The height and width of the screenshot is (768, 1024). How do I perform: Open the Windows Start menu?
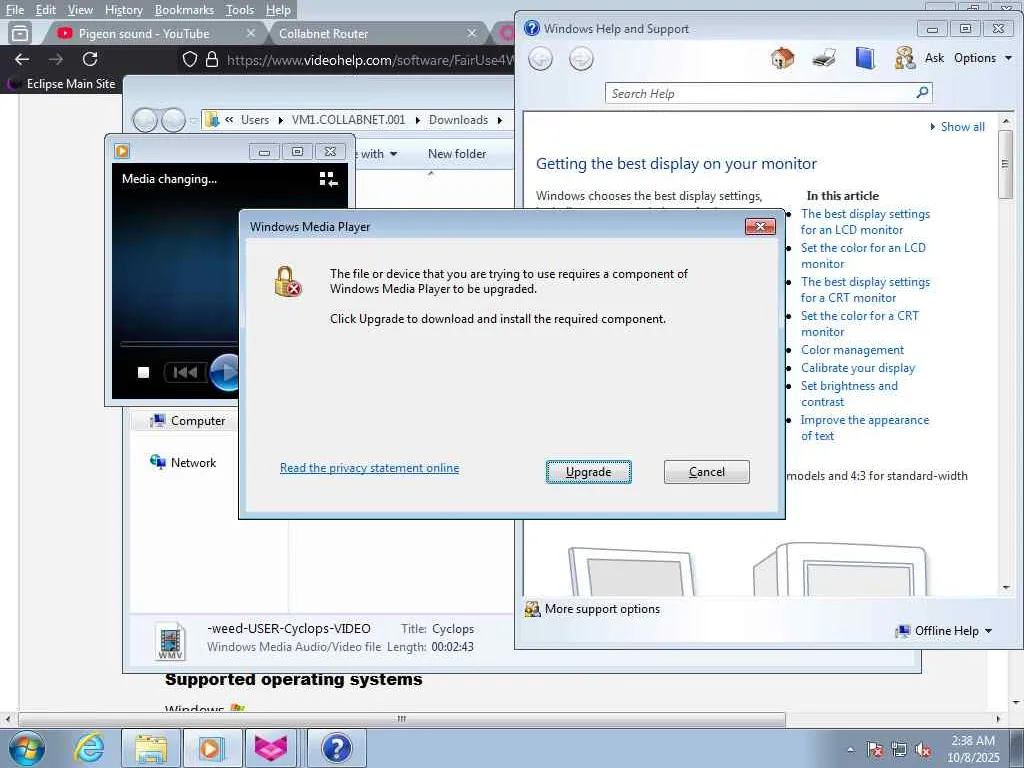pos(27,748)
